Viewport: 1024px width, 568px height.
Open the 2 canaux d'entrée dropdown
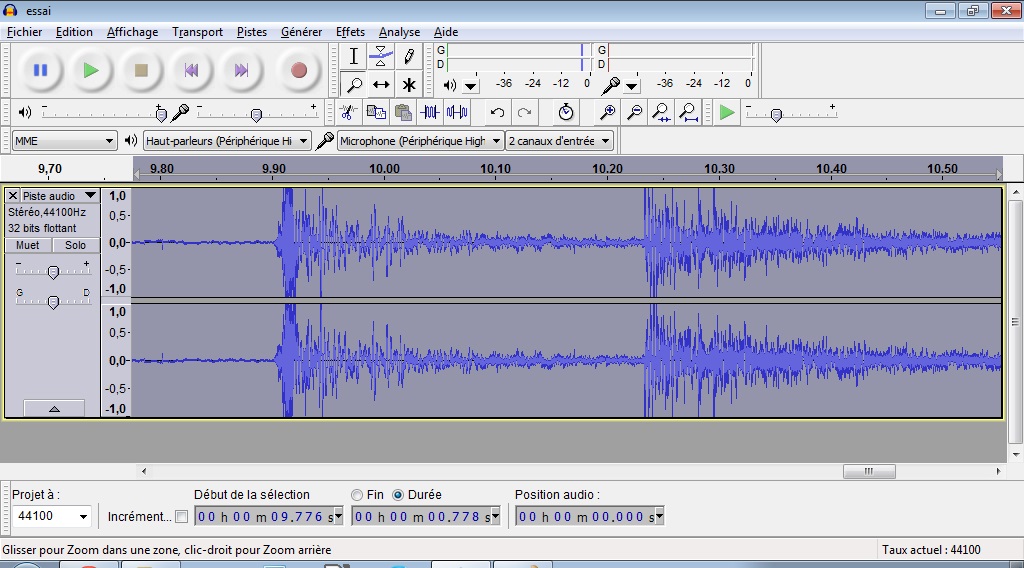click(x=559, y=140)
